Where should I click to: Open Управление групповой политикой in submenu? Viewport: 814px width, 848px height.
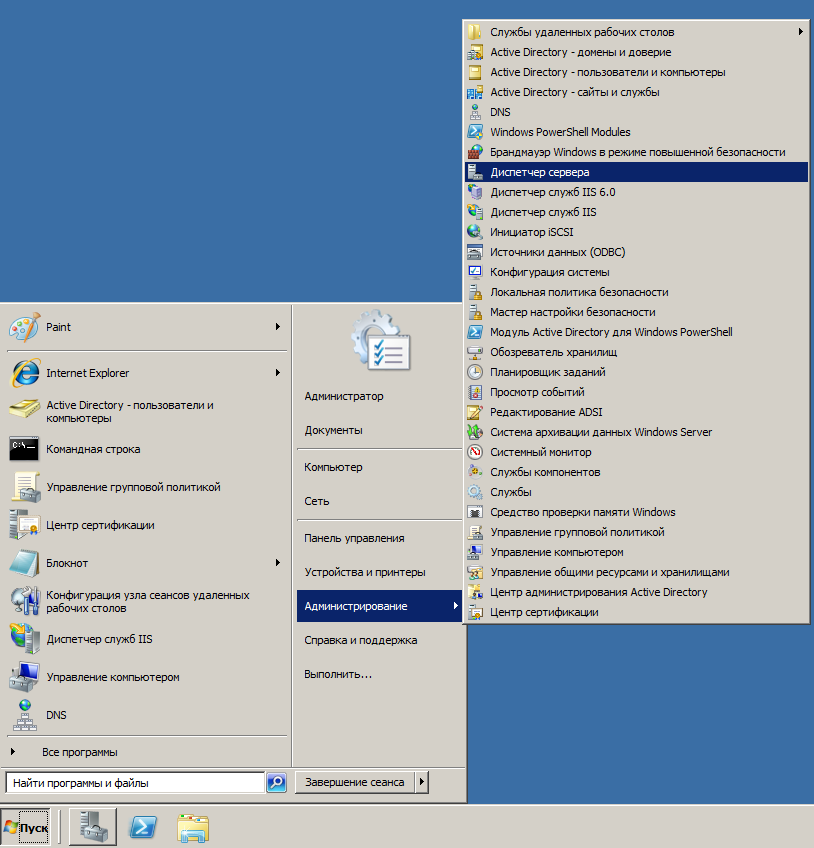pyautogui.click(x=637, y=532)
